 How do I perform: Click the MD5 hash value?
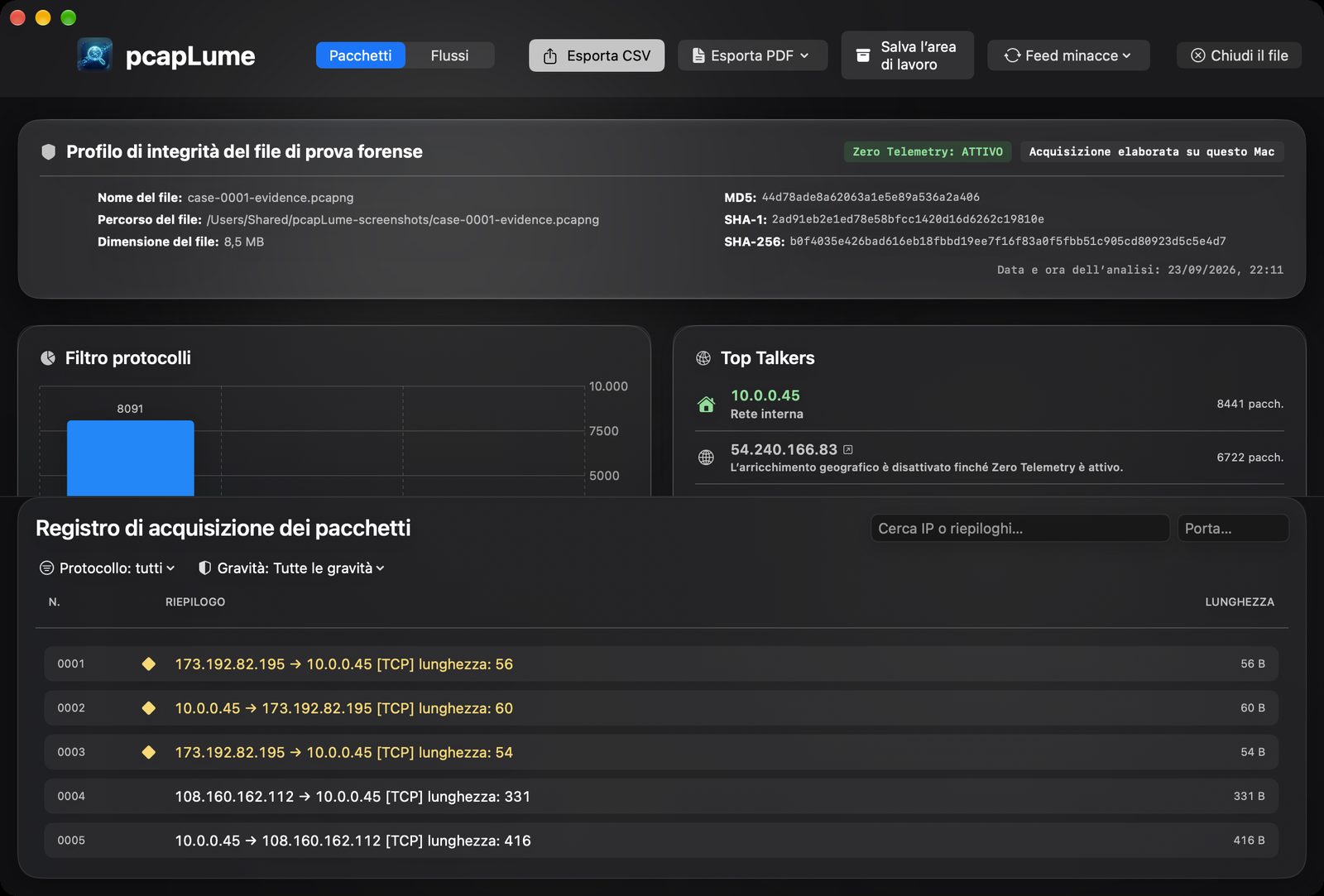871,197
